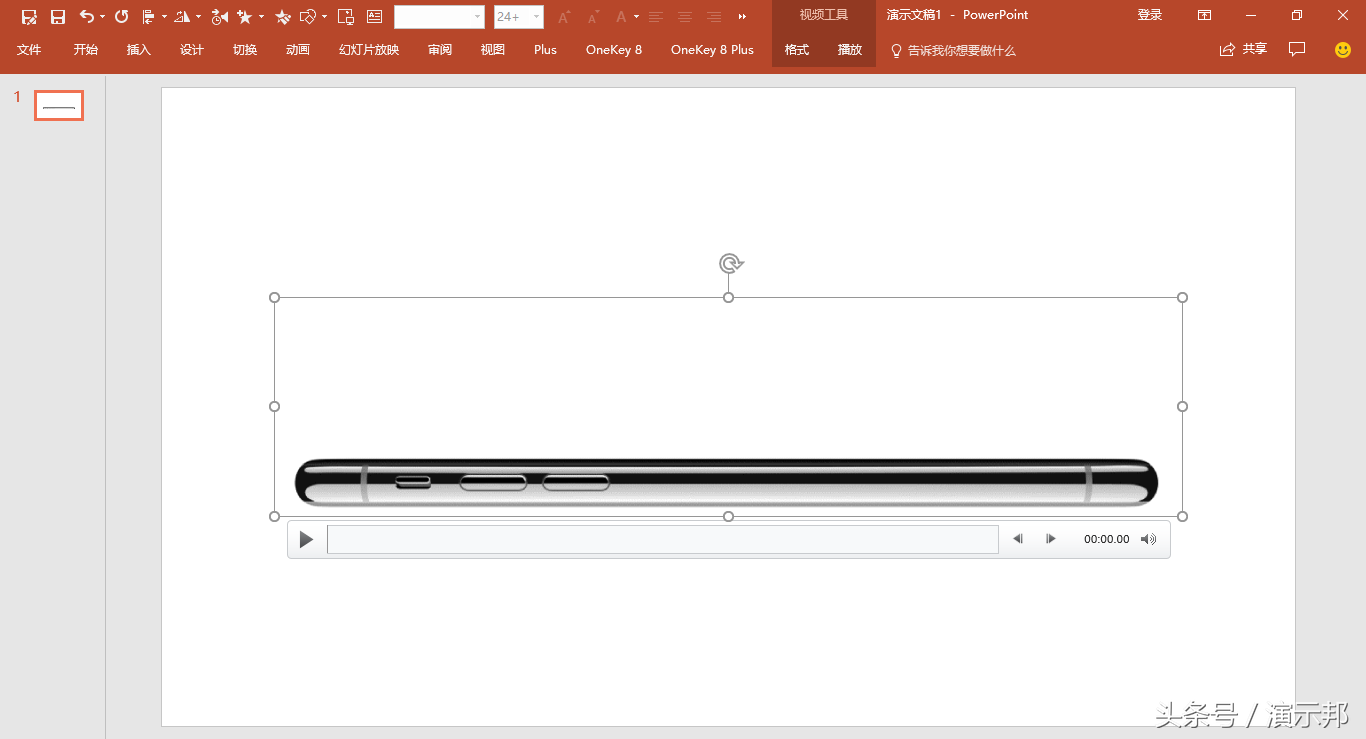Click the Align Left text icon

pyautogui.click(x=656, y=16)
